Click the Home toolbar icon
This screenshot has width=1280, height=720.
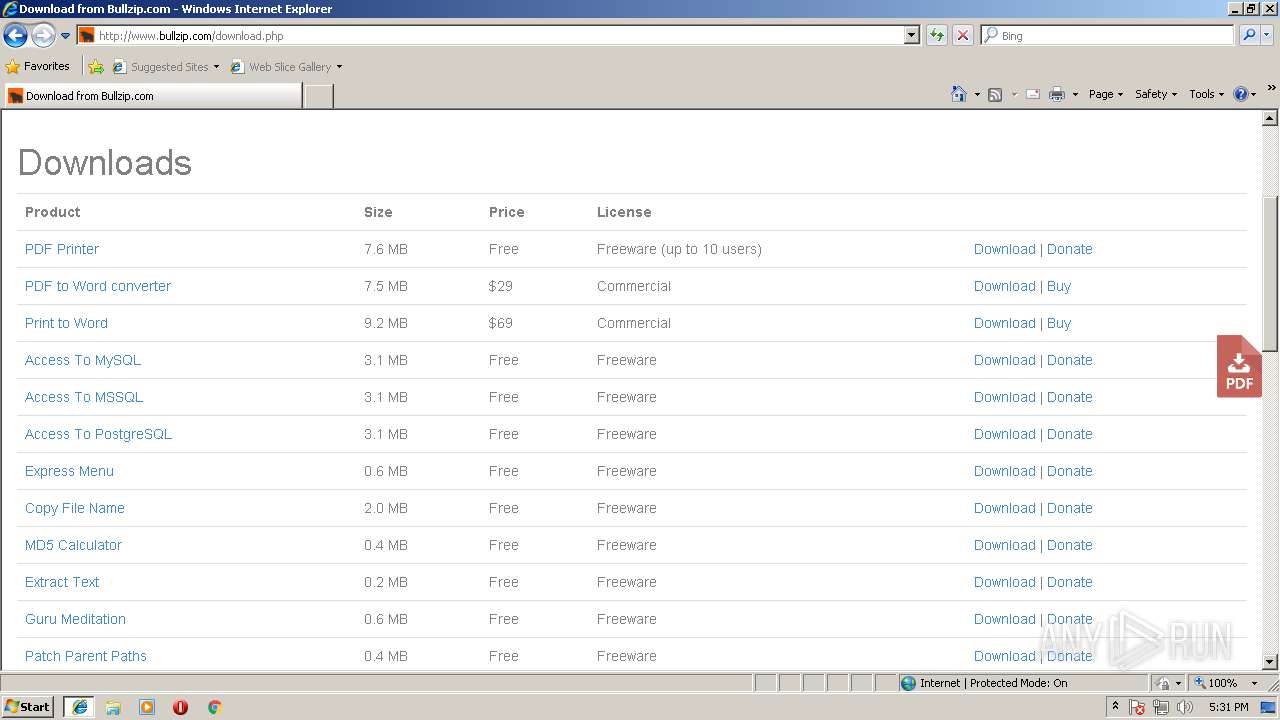click(x=958, y=94)
